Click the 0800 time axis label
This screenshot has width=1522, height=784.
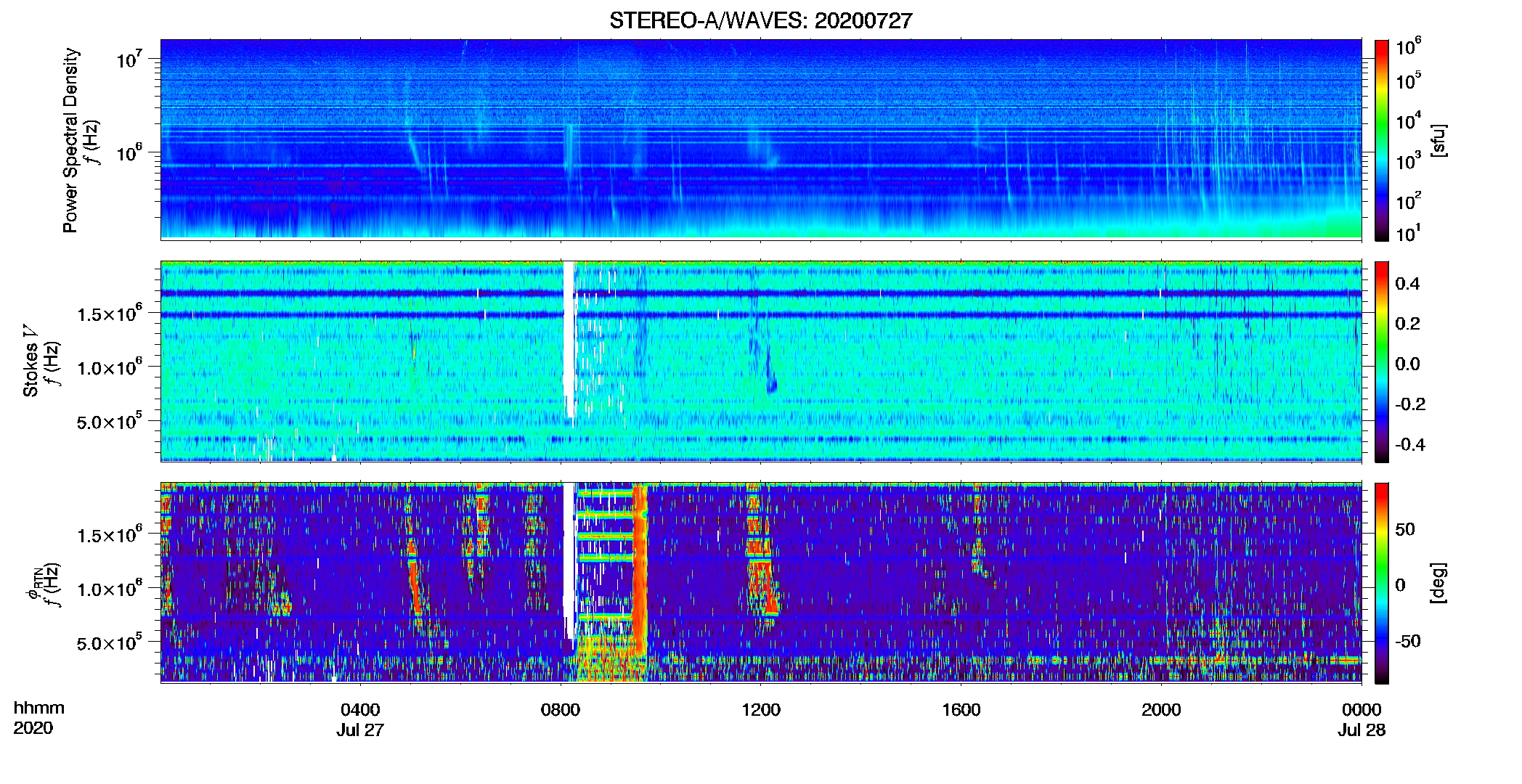point(561,709)
